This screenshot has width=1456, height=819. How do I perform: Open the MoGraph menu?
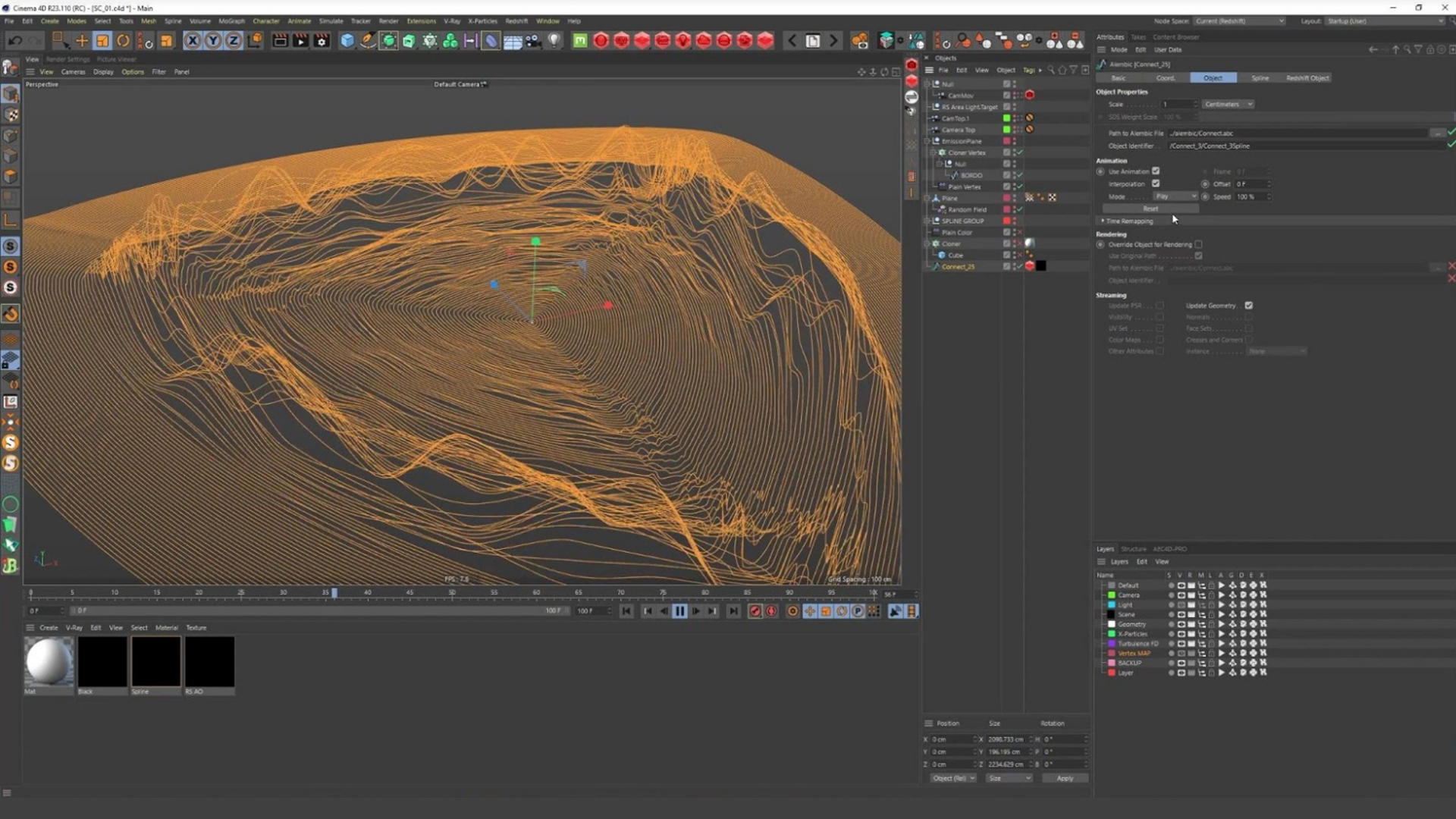coord(231,21)
